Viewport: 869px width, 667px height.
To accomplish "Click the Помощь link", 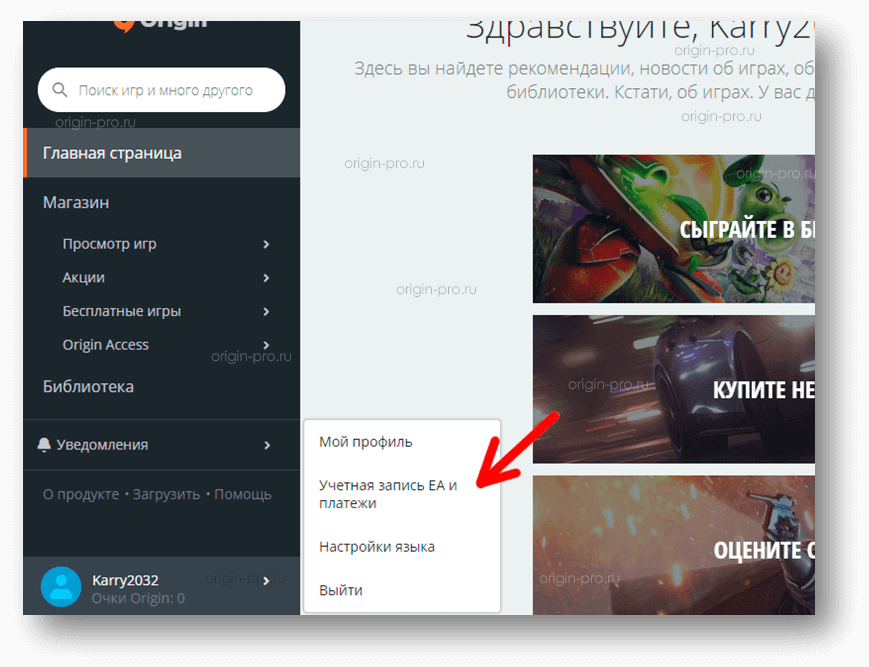I will [x=243, y=494].
